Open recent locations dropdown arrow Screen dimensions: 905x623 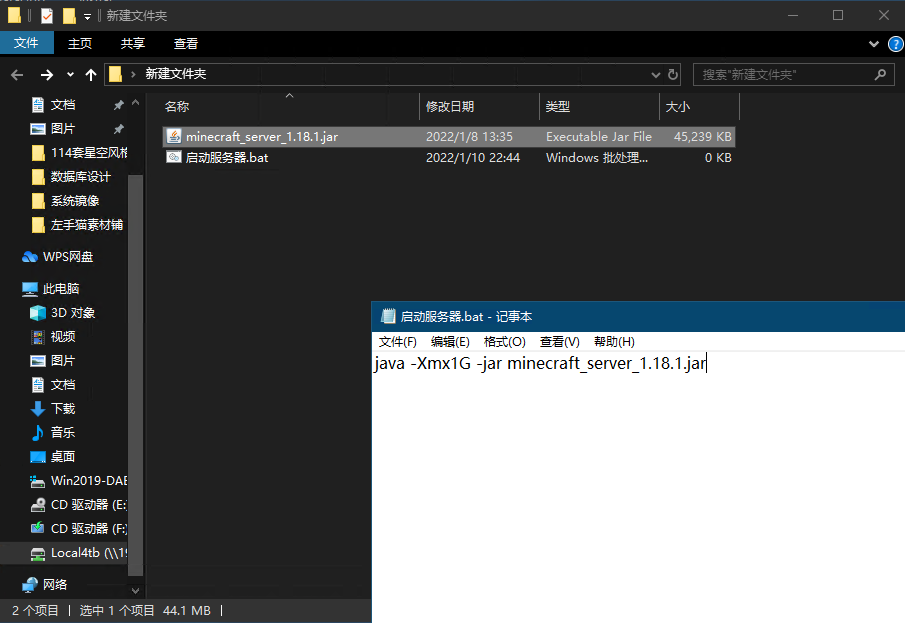pyautogui.click(x=70, y=74)
